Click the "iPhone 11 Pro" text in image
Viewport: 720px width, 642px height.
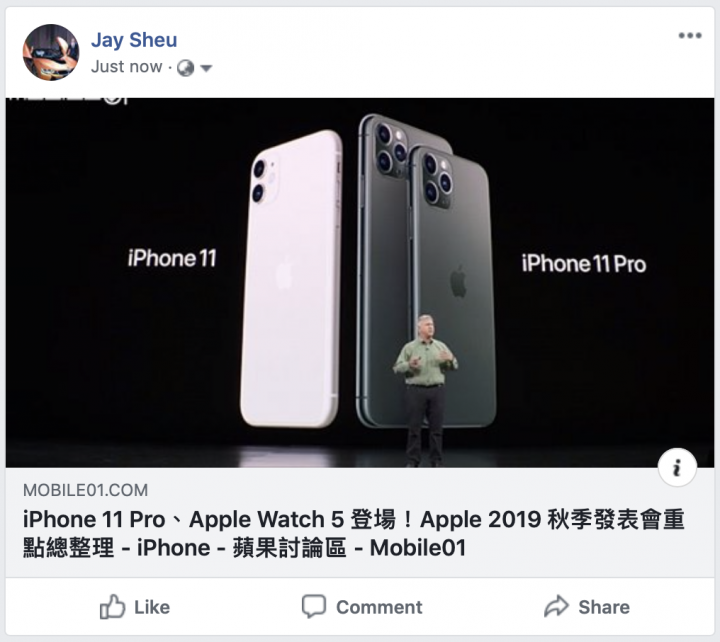click(x=584, y=264)
